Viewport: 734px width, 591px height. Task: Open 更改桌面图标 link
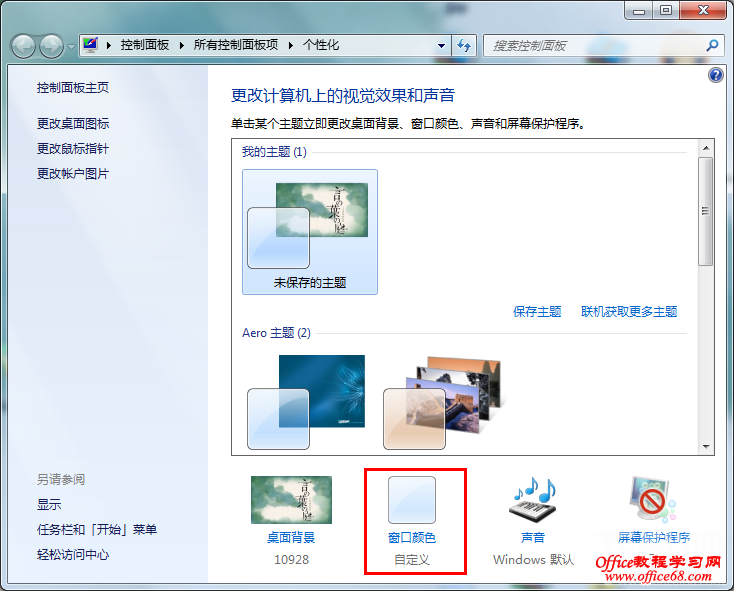(x=73, y=124)
